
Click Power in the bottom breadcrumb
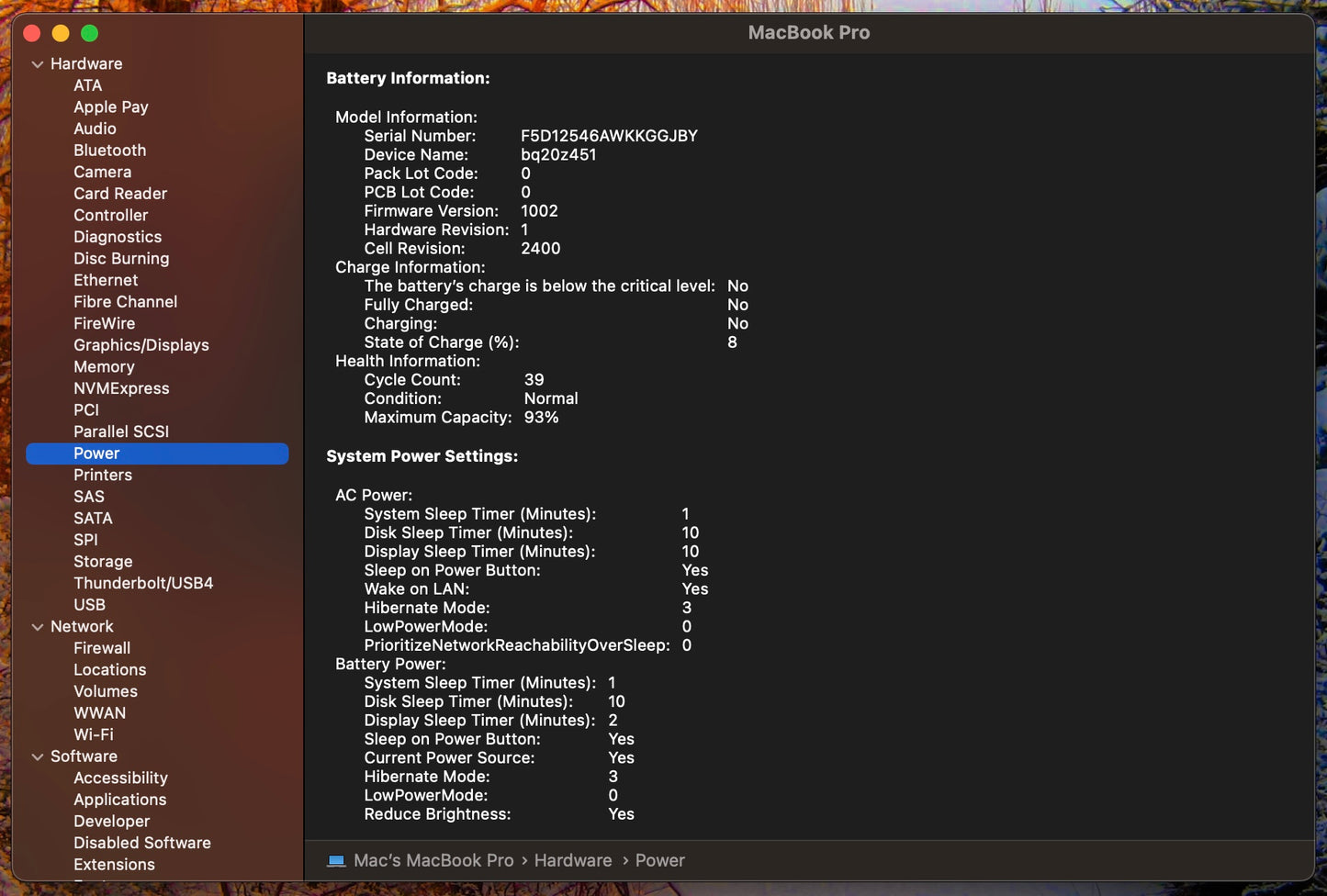pyautogui.click(x=659, y=860)
